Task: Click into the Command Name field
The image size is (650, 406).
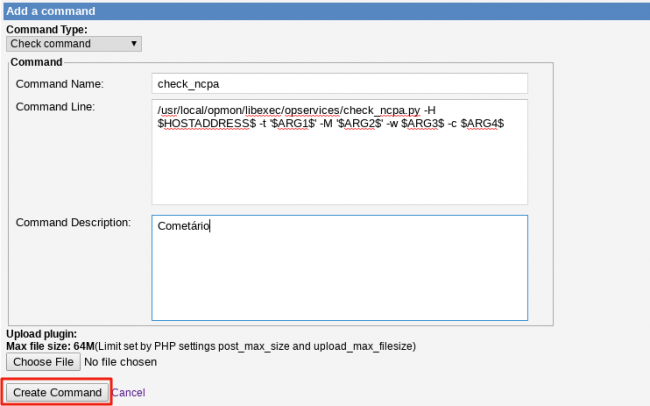Action: pos(339,84)
